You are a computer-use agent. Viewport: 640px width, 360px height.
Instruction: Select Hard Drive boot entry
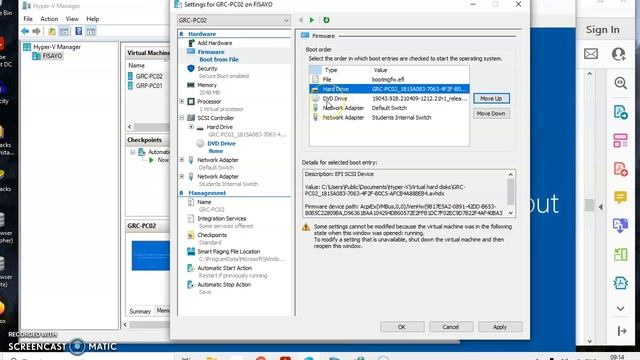click(x=389, y=89)
